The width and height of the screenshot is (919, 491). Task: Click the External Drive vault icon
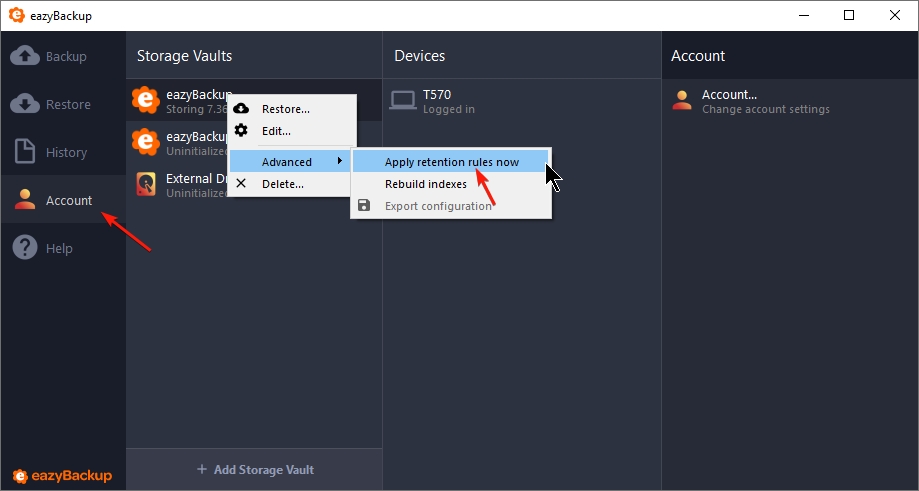click(x=146, y=185)
